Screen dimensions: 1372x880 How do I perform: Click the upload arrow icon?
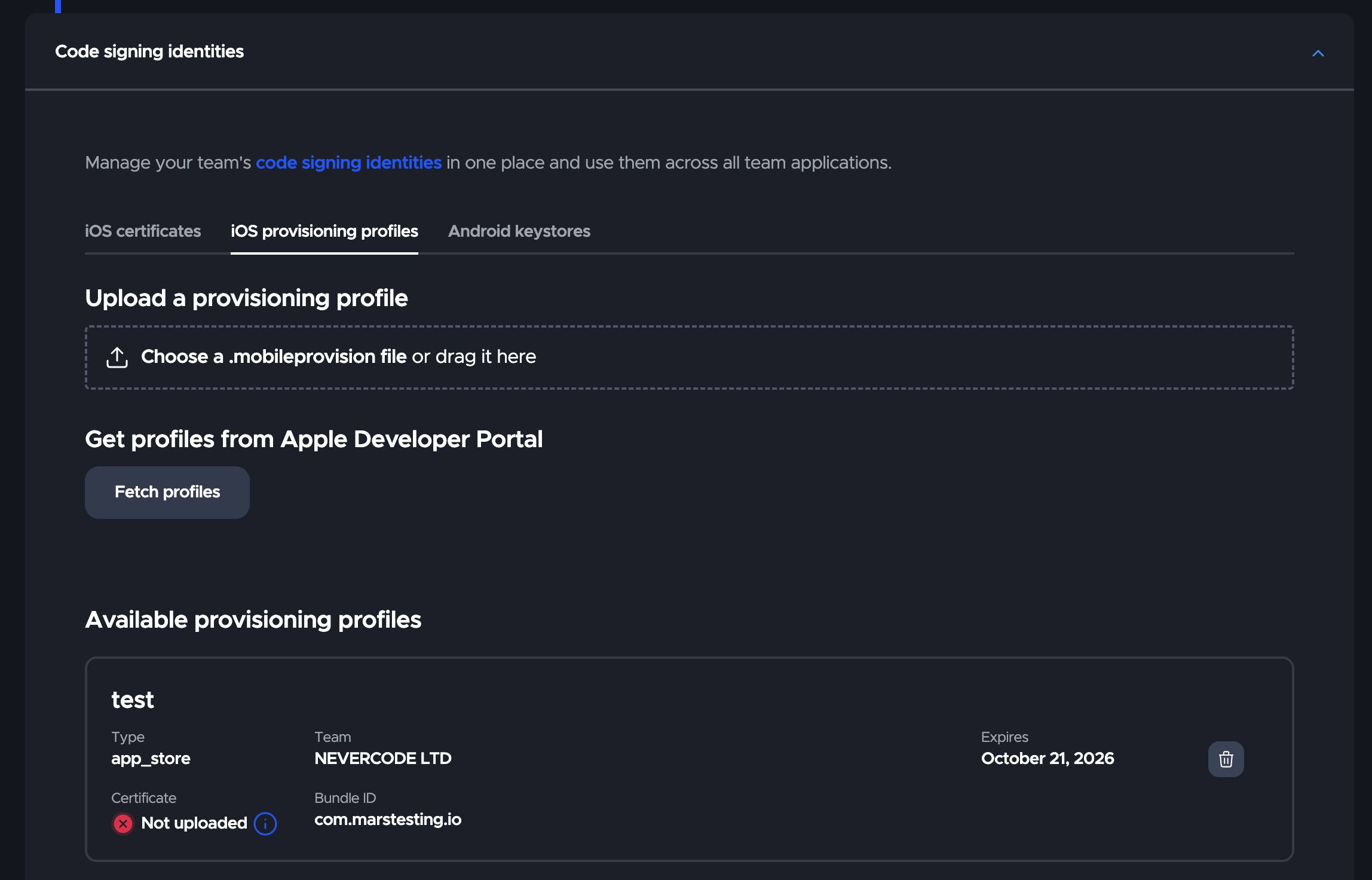tap(117, 357)
